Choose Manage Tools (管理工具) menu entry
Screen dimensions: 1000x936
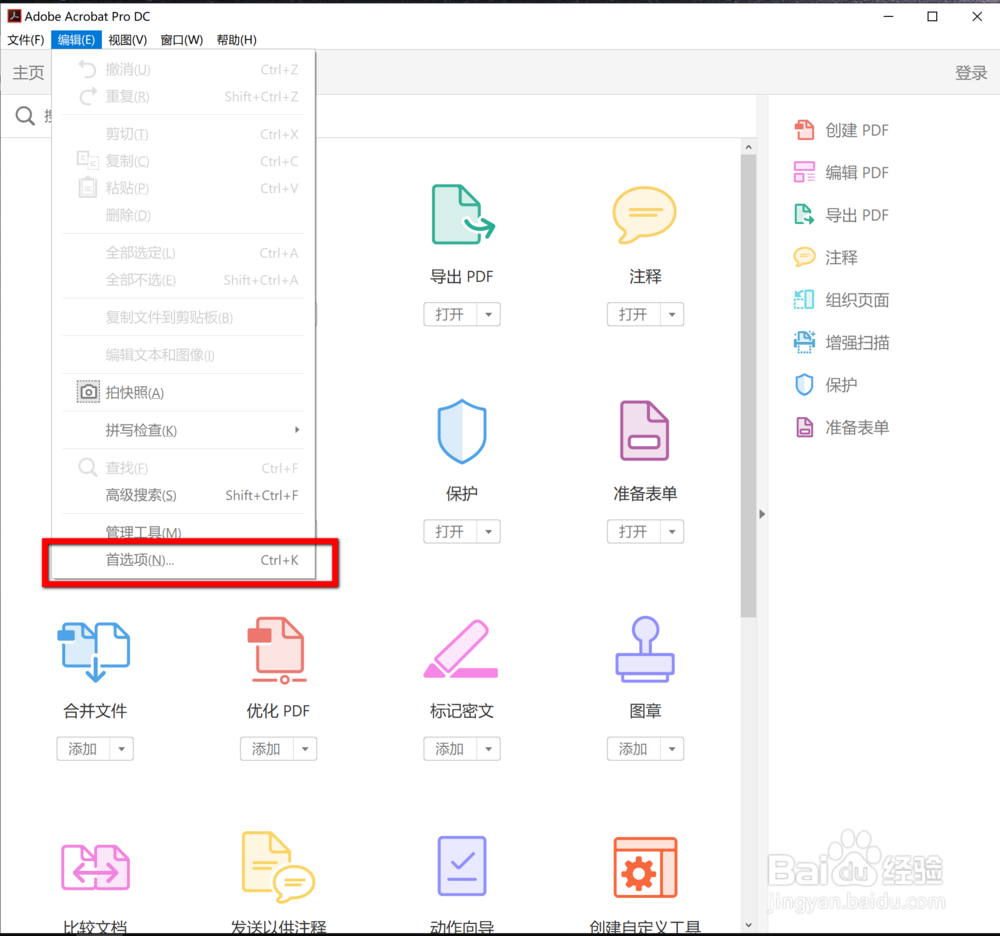[184, 532]
